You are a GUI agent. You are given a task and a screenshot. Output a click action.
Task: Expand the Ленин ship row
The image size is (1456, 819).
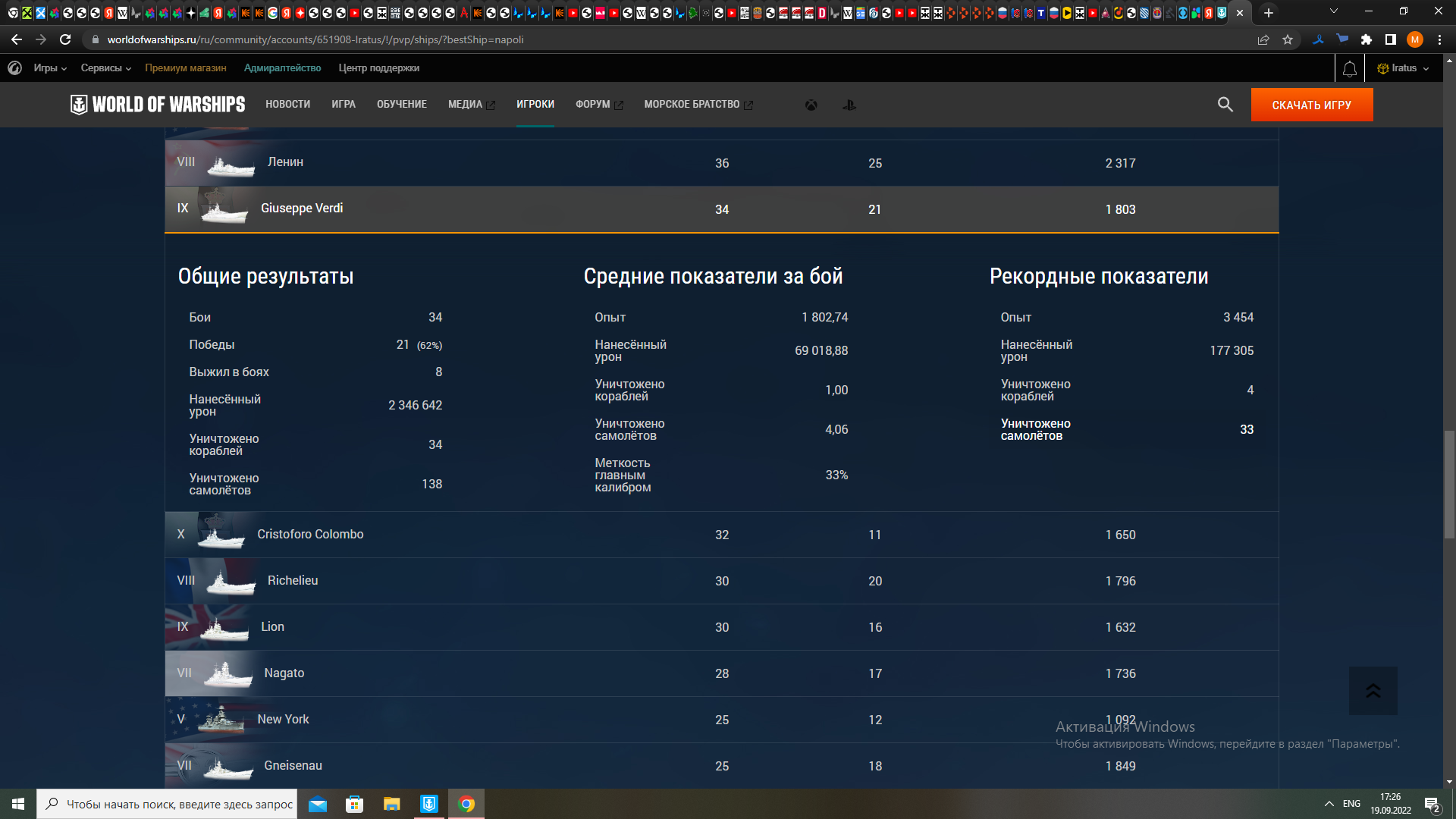[x=722, y=163]
